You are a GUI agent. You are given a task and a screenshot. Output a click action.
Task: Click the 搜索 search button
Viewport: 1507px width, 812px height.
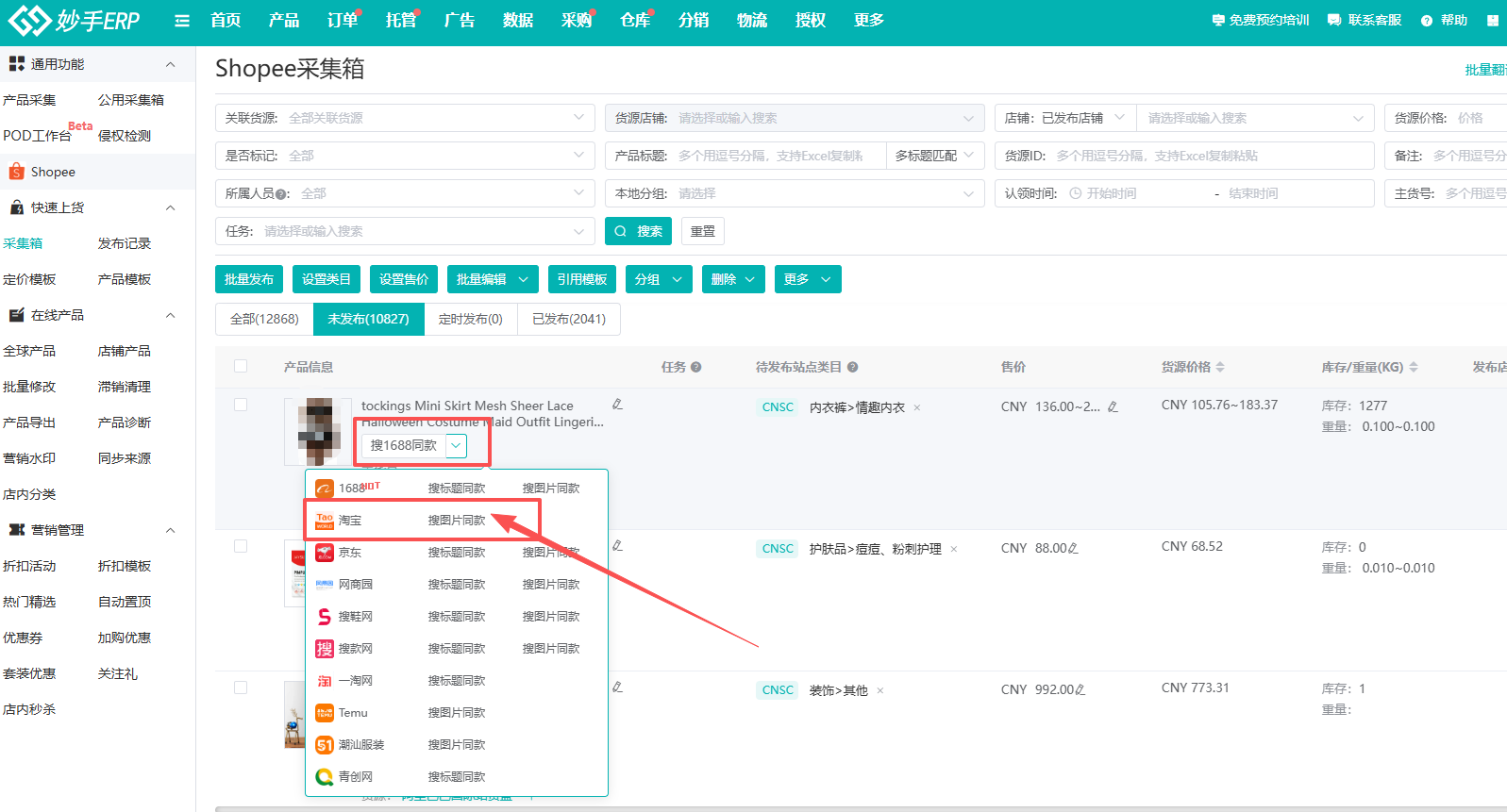638,231
